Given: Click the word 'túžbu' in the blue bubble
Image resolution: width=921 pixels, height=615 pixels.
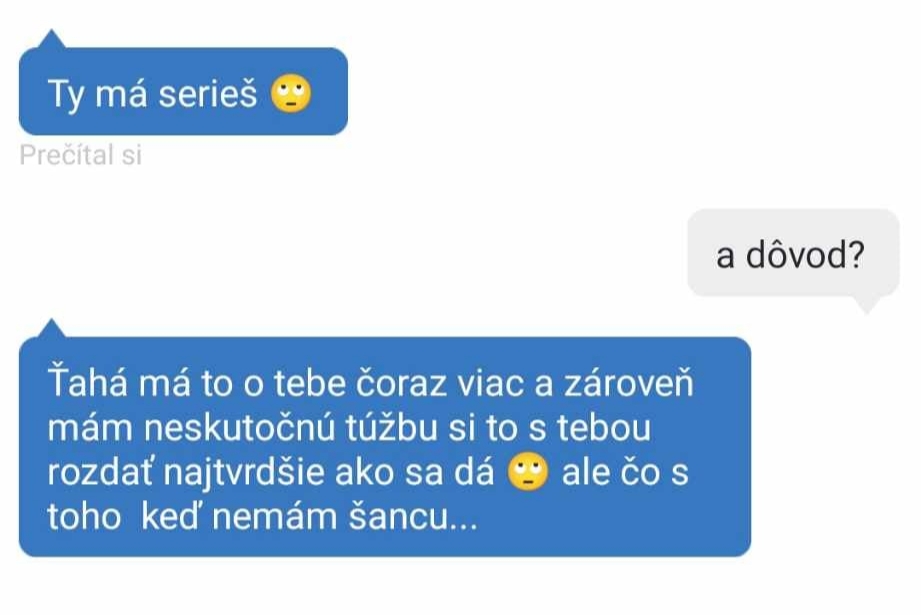Looking at the screenshot, I should click(391, 428).
